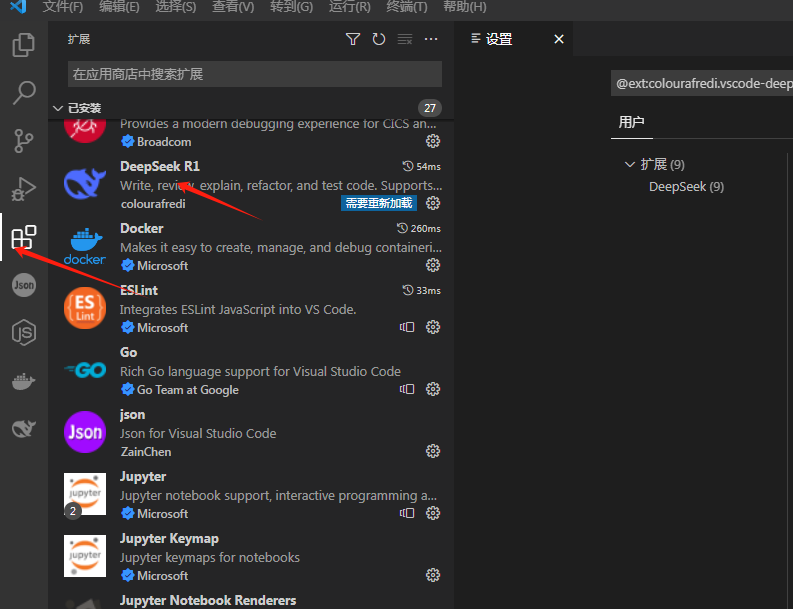Click the settings search box with @ext query
This screenshot has height=609, width=793.
(702, 83)
